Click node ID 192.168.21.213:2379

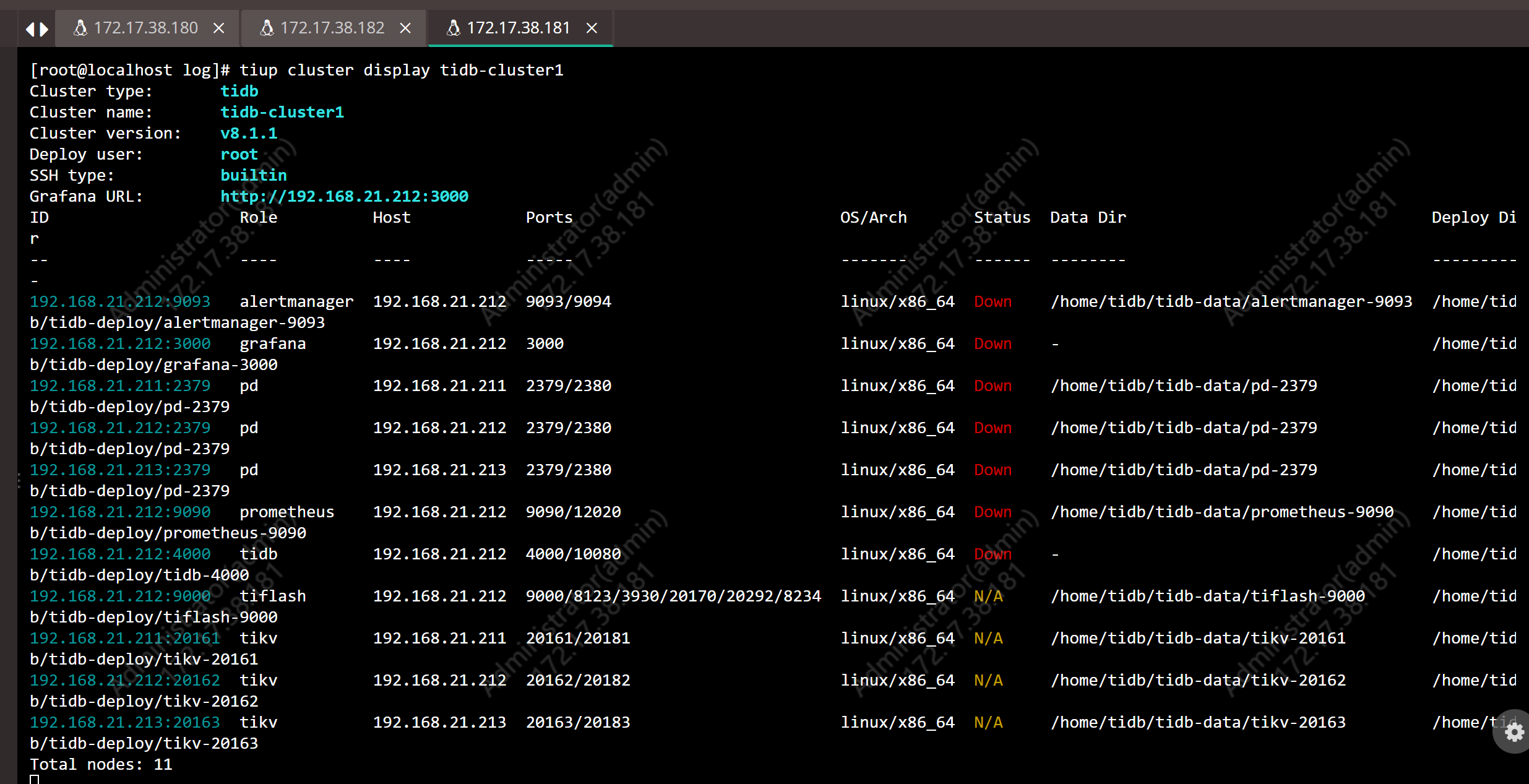[x=120, y=470]
